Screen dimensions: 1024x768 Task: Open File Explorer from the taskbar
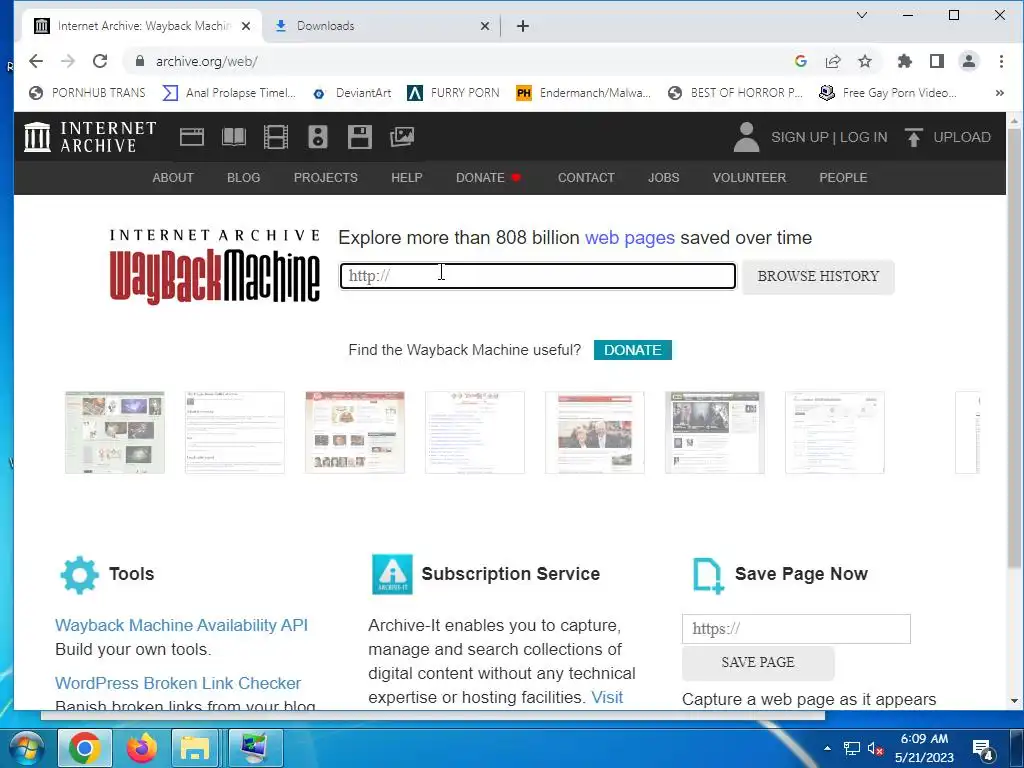pyautogui.click(x=195, y=748)
